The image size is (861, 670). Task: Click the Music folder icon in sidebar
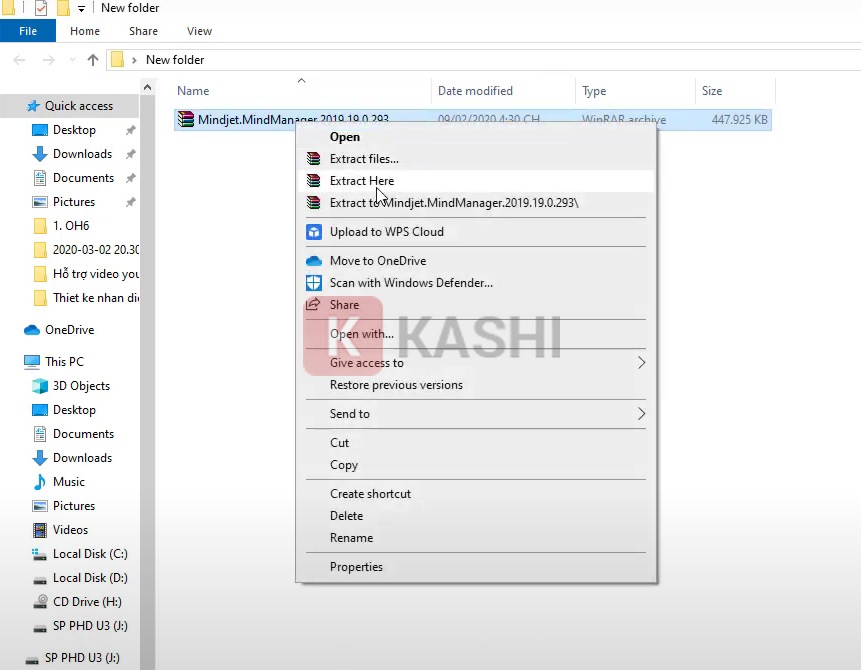[x=40, y=482]
